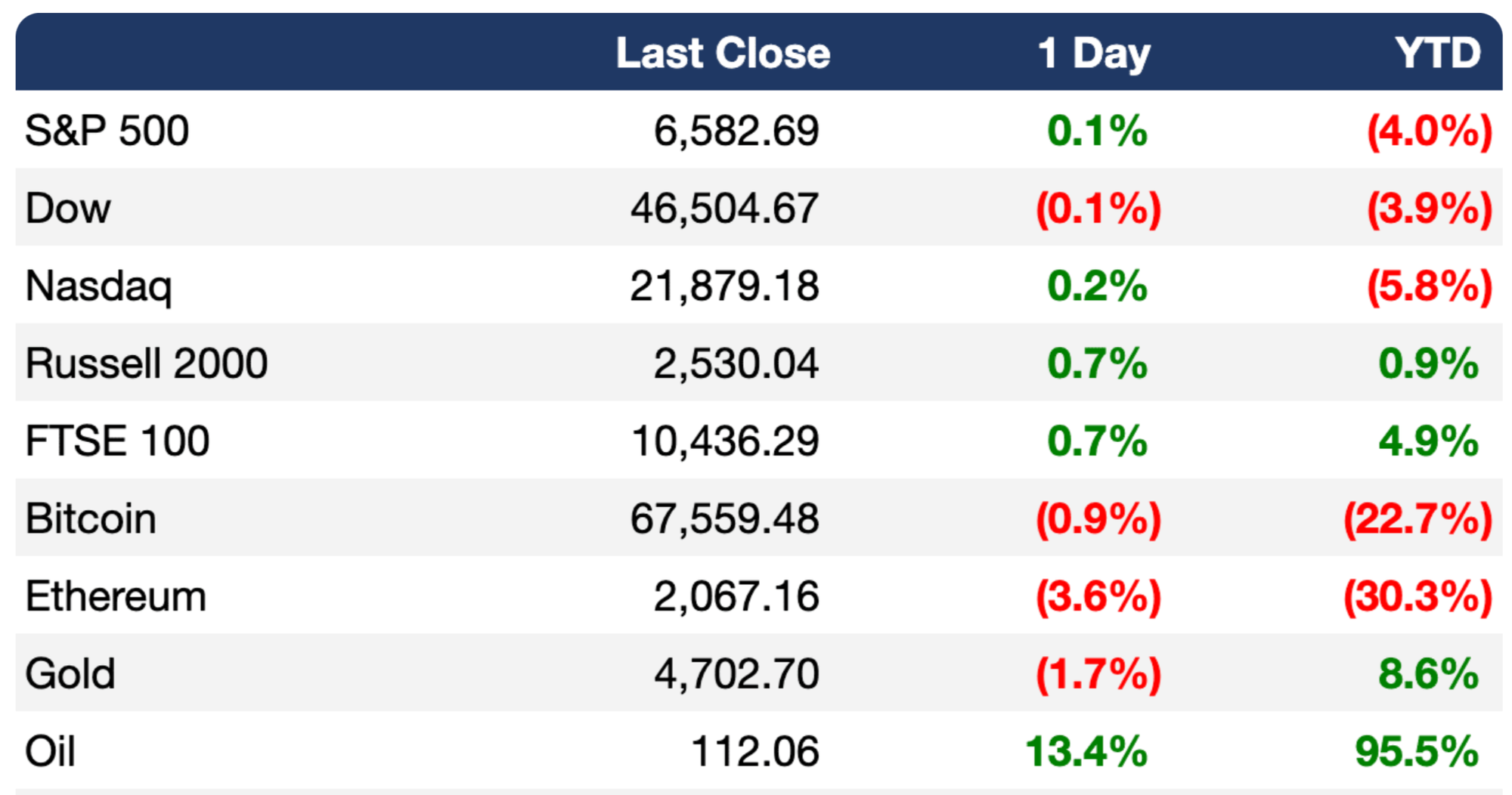1512x795 pixels.
Task: Click Bitcoin last close value 67,559.48
Action: [724, 520]
